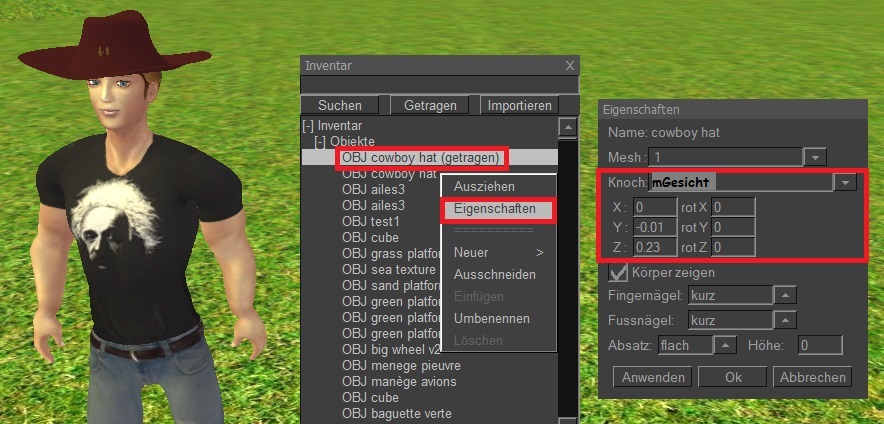Collapse the Objekte folder
884x424 pixels.
[320, 142]
